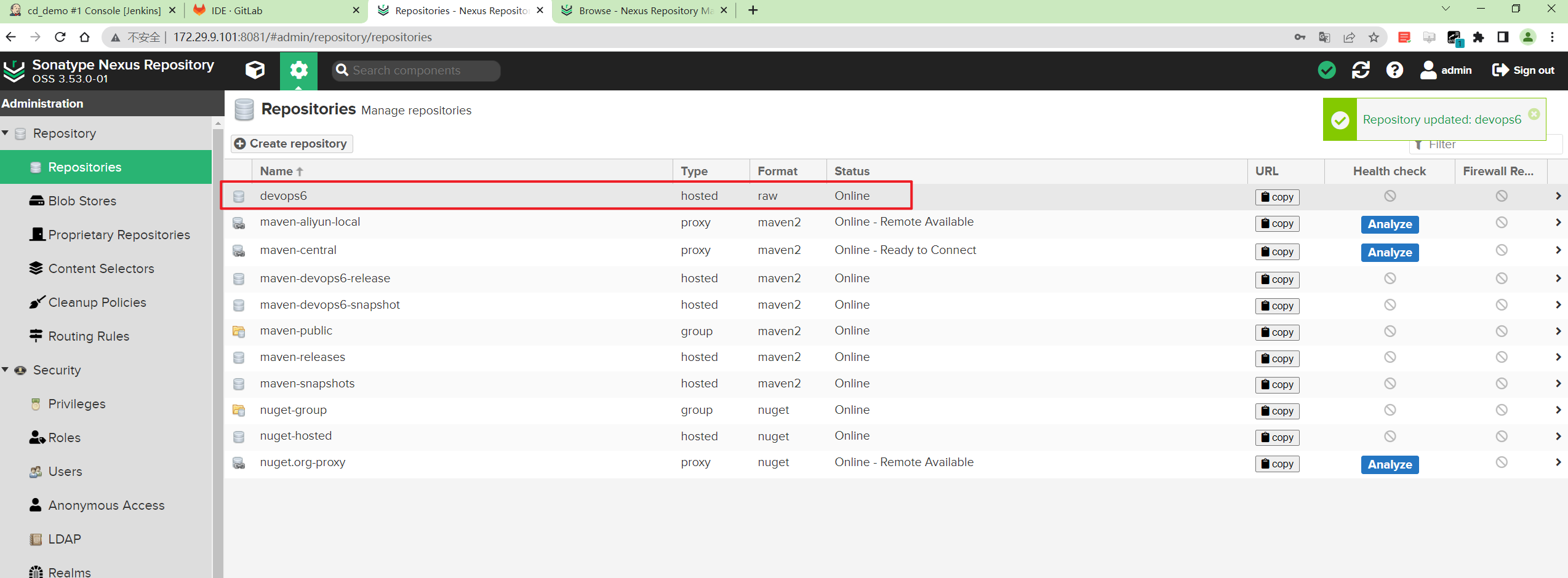Select Repositories in the sidebar
Image resolution: width=1568 pixels, height=578 pixels.
[x=106, y=167]
